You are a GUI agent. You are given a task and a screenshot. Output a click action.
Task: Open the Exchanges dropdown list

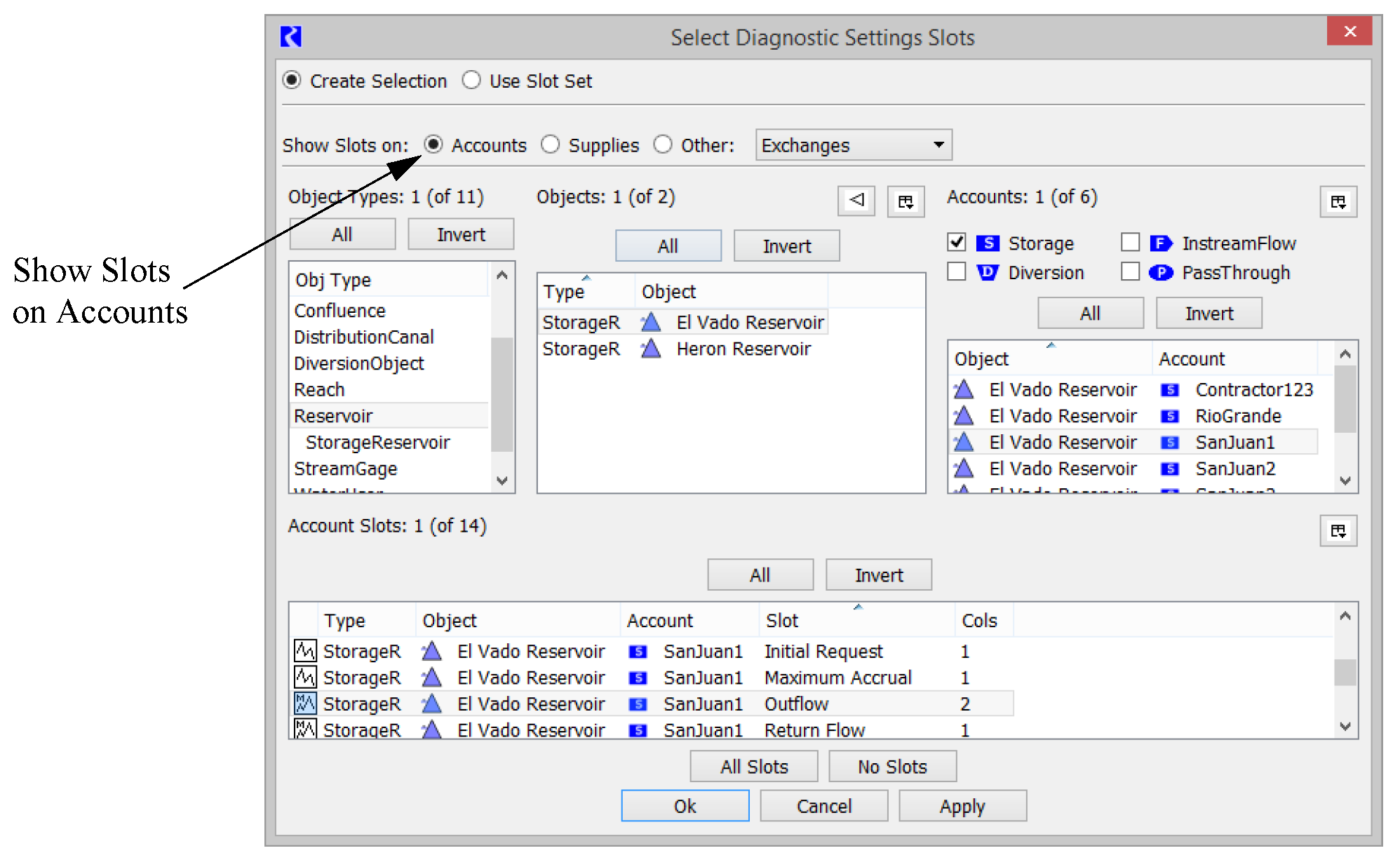pos(853,145)
